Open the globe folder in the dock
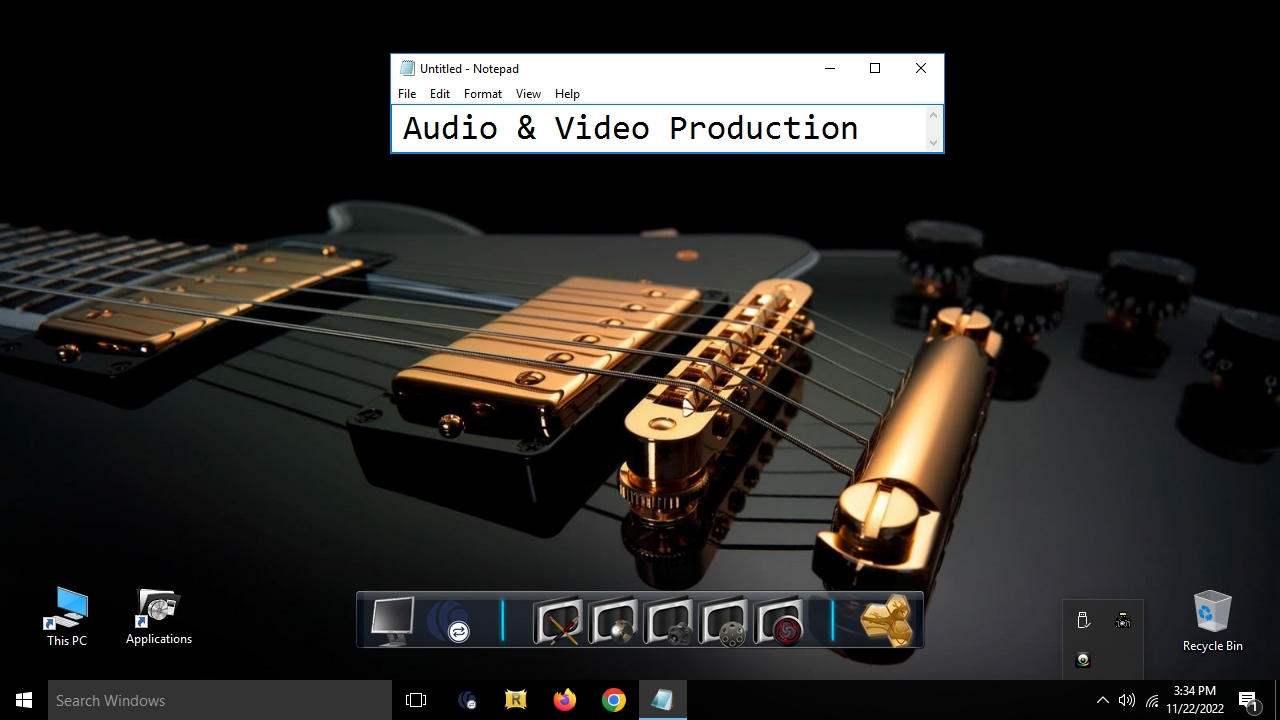1280x720 pixels. click(613, 621)
